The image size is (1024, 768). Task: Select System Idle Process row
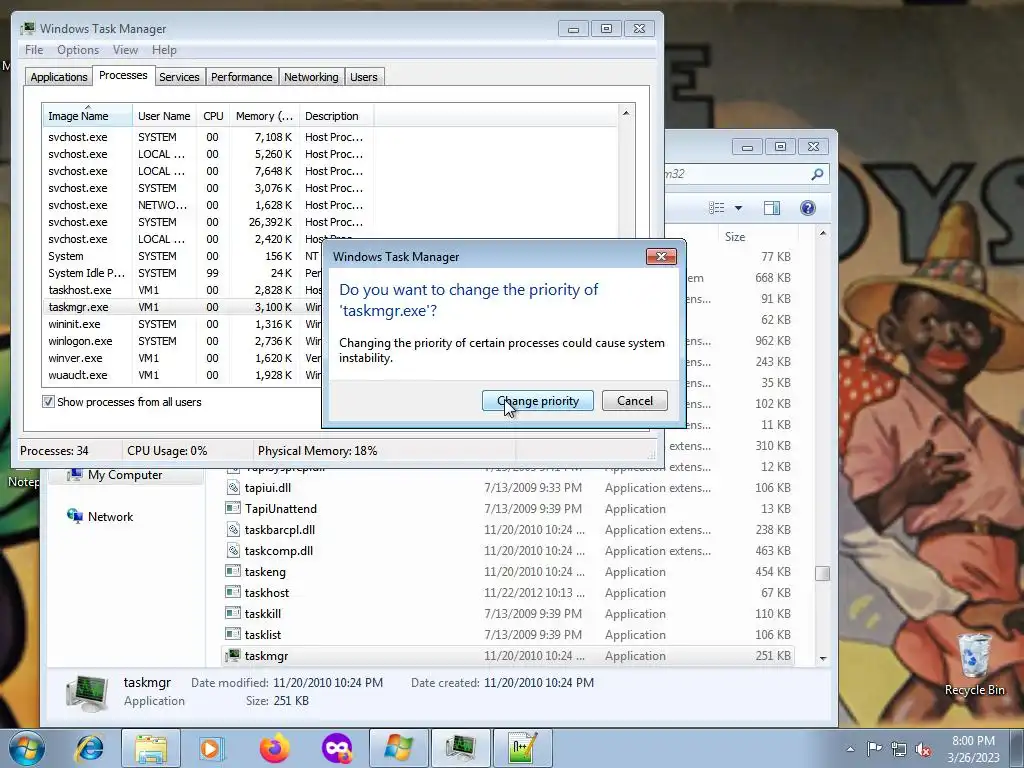(182, 273)
